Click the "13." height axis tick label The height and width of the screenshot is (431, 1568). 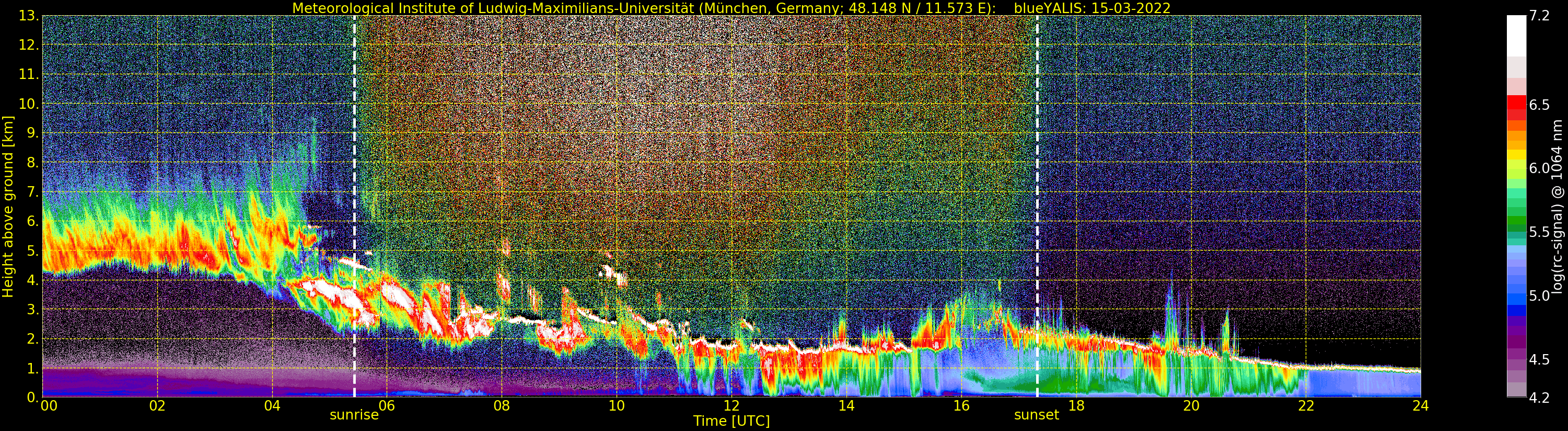coord(29,16)
